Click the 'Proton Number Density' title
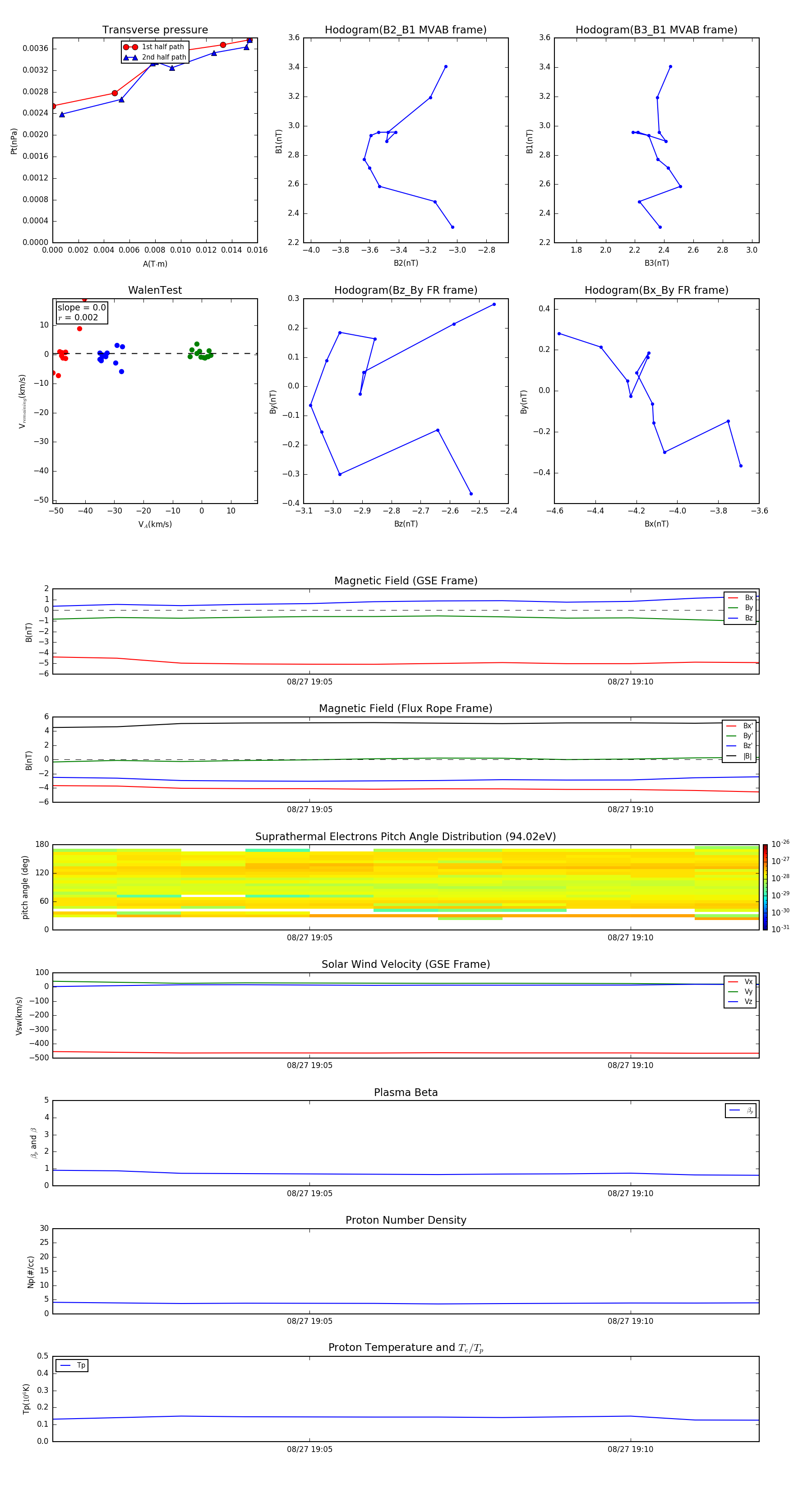The height and width of the screenshot is (1489, 812). (x=406, y=1220)
